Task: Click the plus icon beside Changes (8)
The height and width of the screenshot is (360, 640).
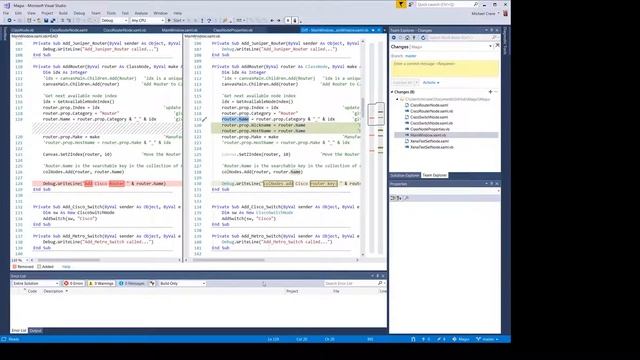Action: click(x=490, y=92)
